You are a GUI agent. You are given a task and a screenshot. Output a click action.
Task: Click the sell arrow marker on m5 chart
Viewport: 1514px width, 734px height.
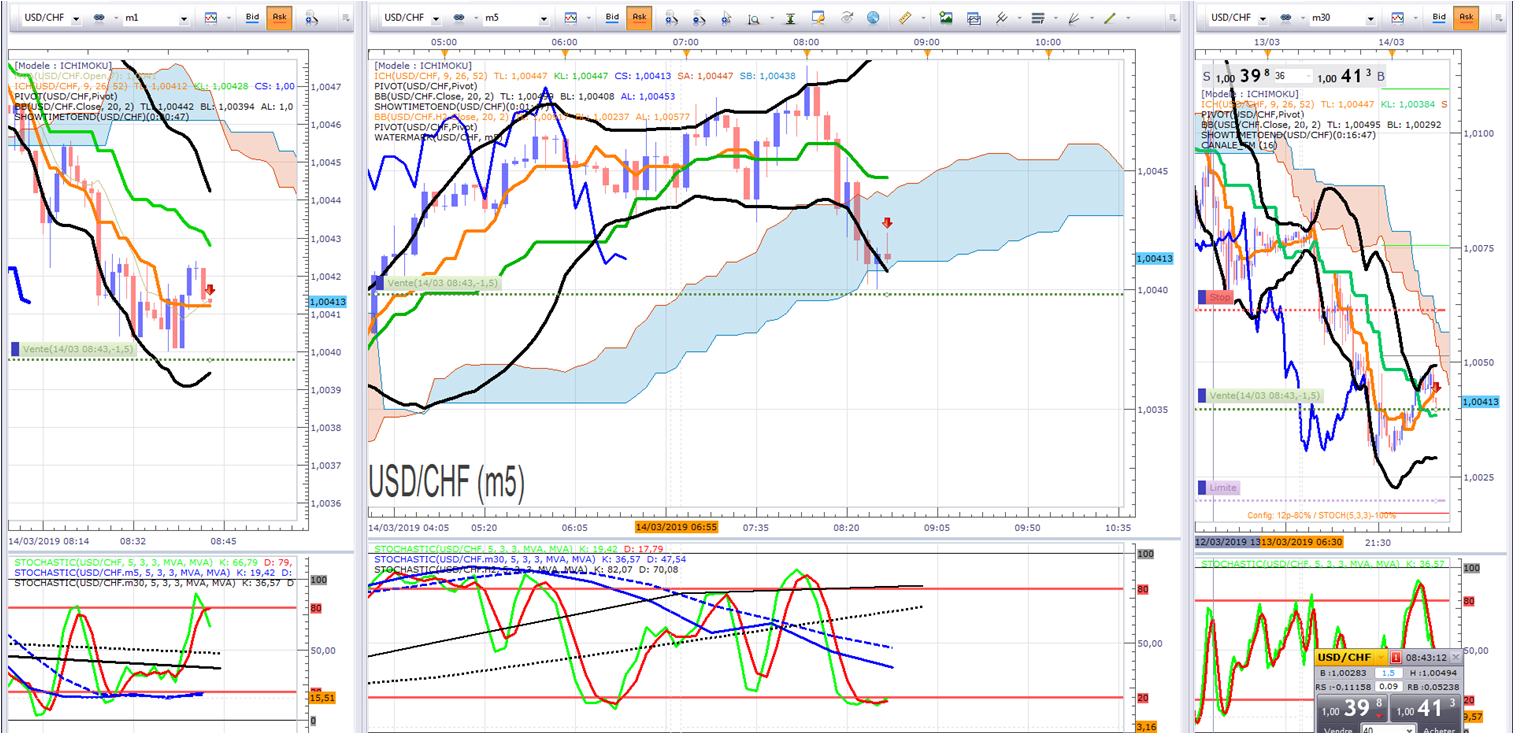[x=886, y=223]
